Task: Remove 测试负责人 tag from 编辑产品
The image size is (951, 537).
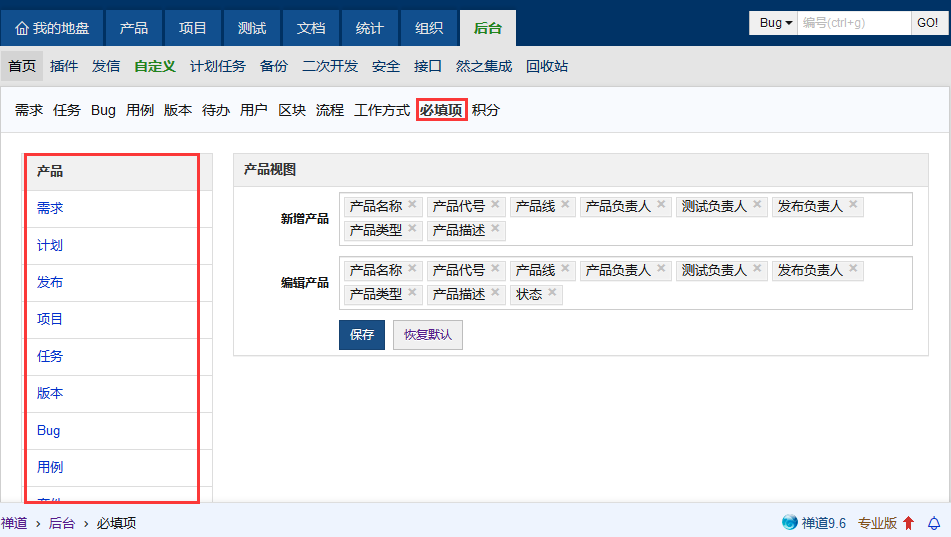Action: point(757,268)
